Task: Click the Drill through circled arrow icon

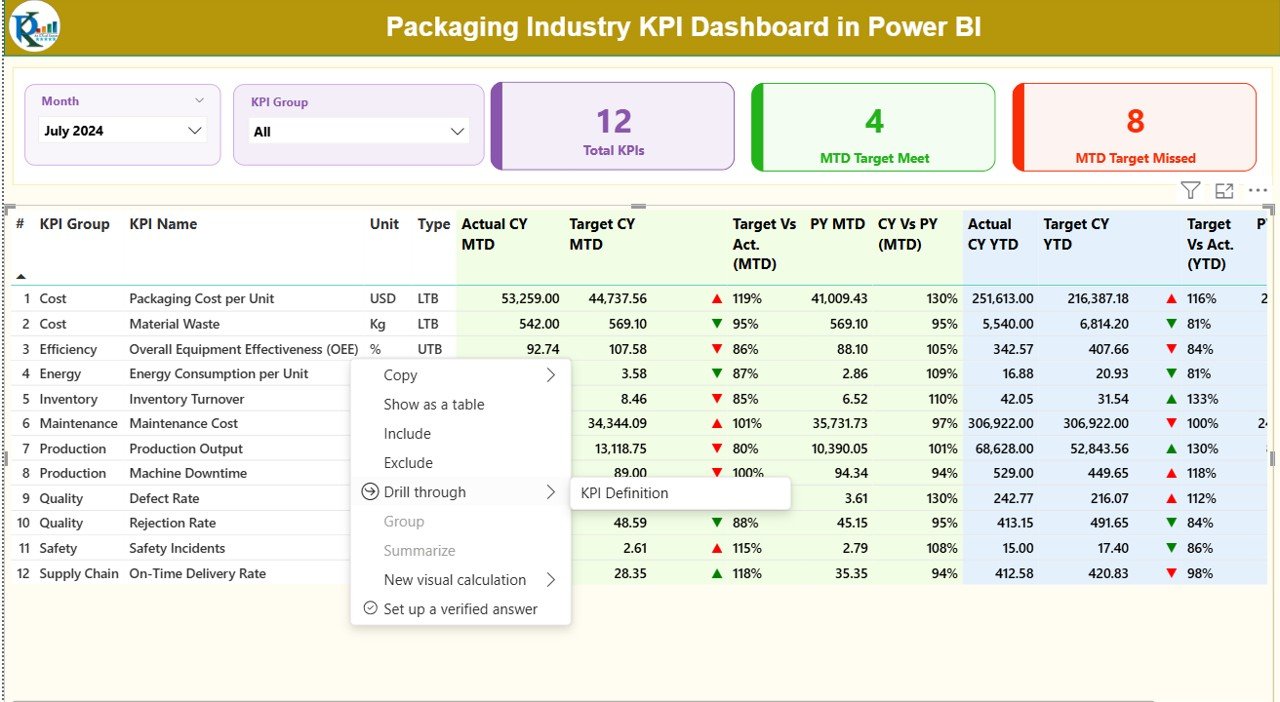Action: tap(370, 492)
